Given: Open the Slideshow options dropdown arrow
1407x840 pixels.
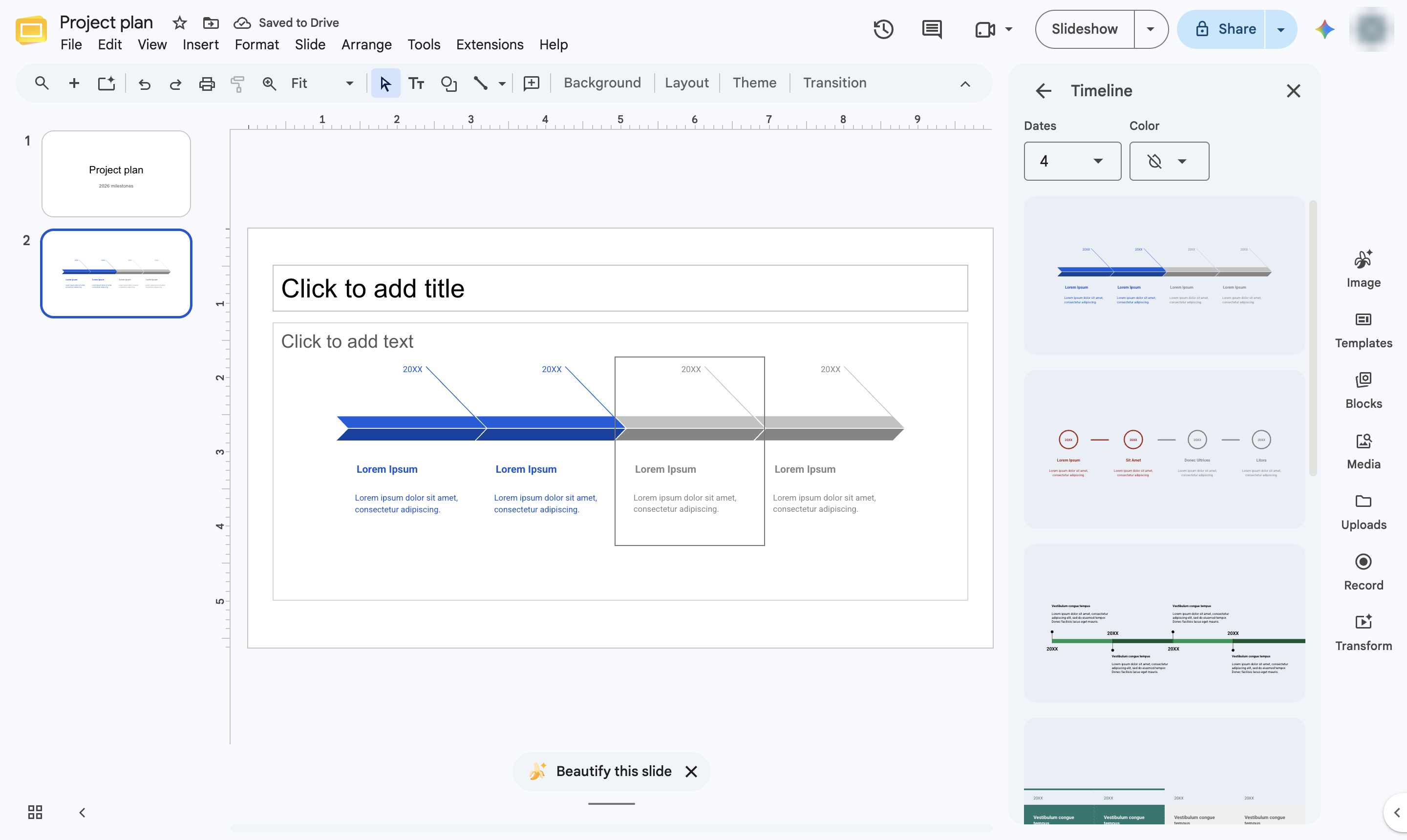Looking at the screenshot, I should coord(1150,29).
